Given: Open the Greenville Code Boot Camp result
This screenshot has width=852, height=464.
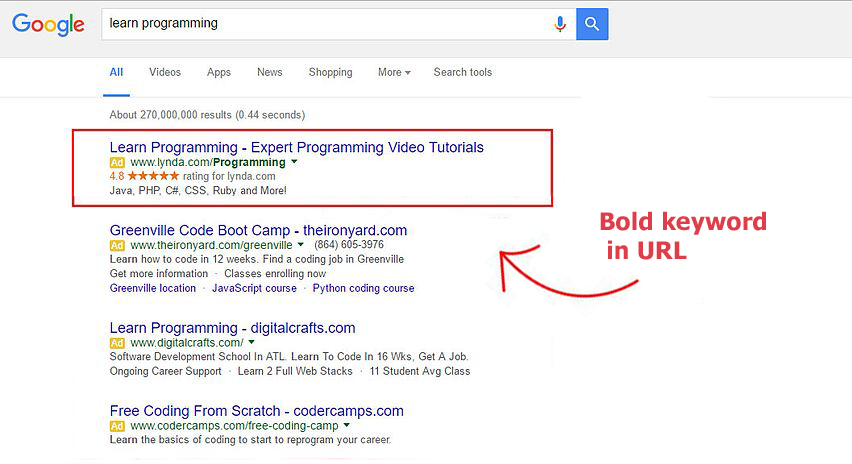Looking at the screenshot, I should [258, 230].
